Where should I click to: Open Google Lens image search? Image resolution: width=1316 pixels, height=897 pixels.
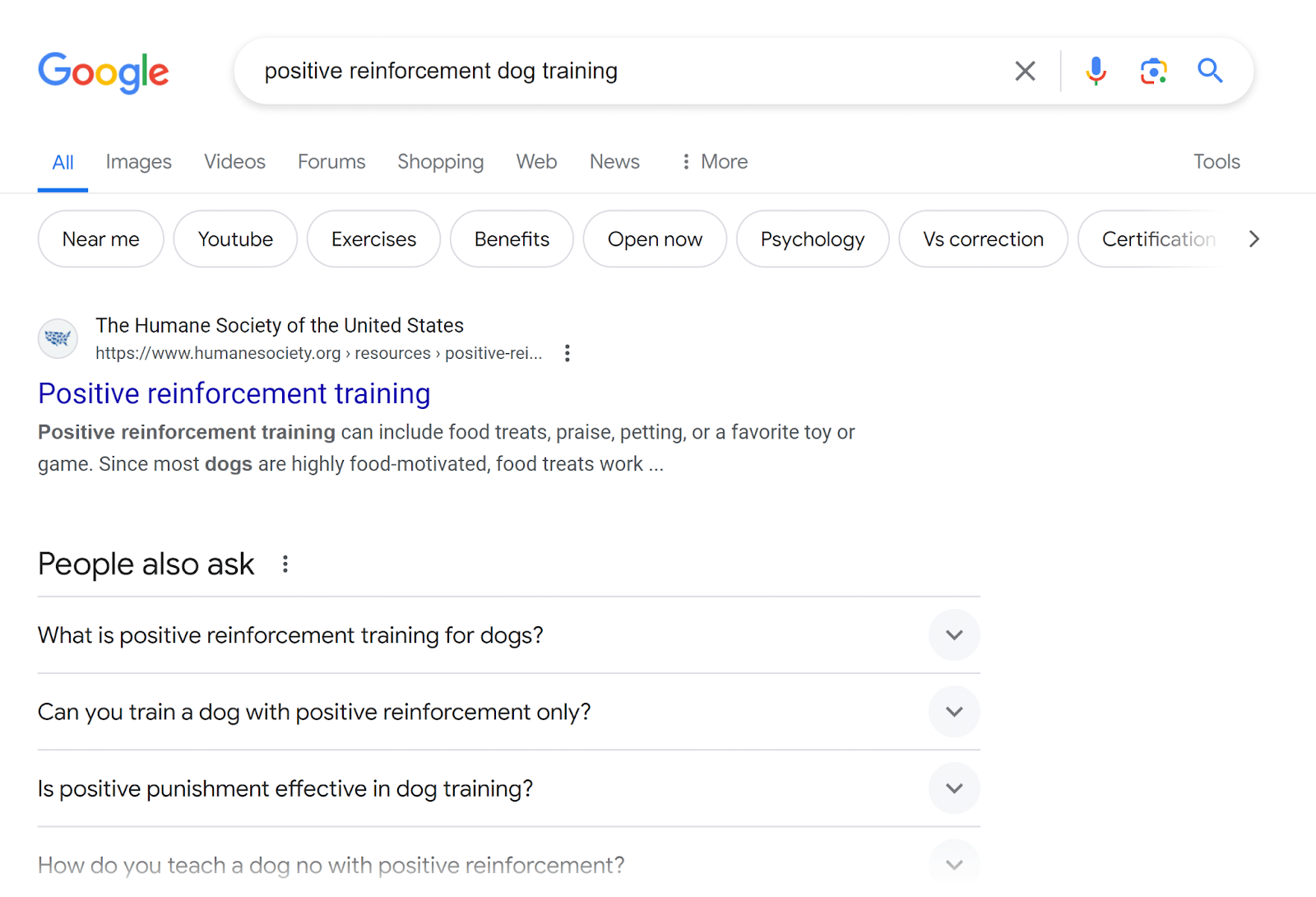tap(1153, 71)
